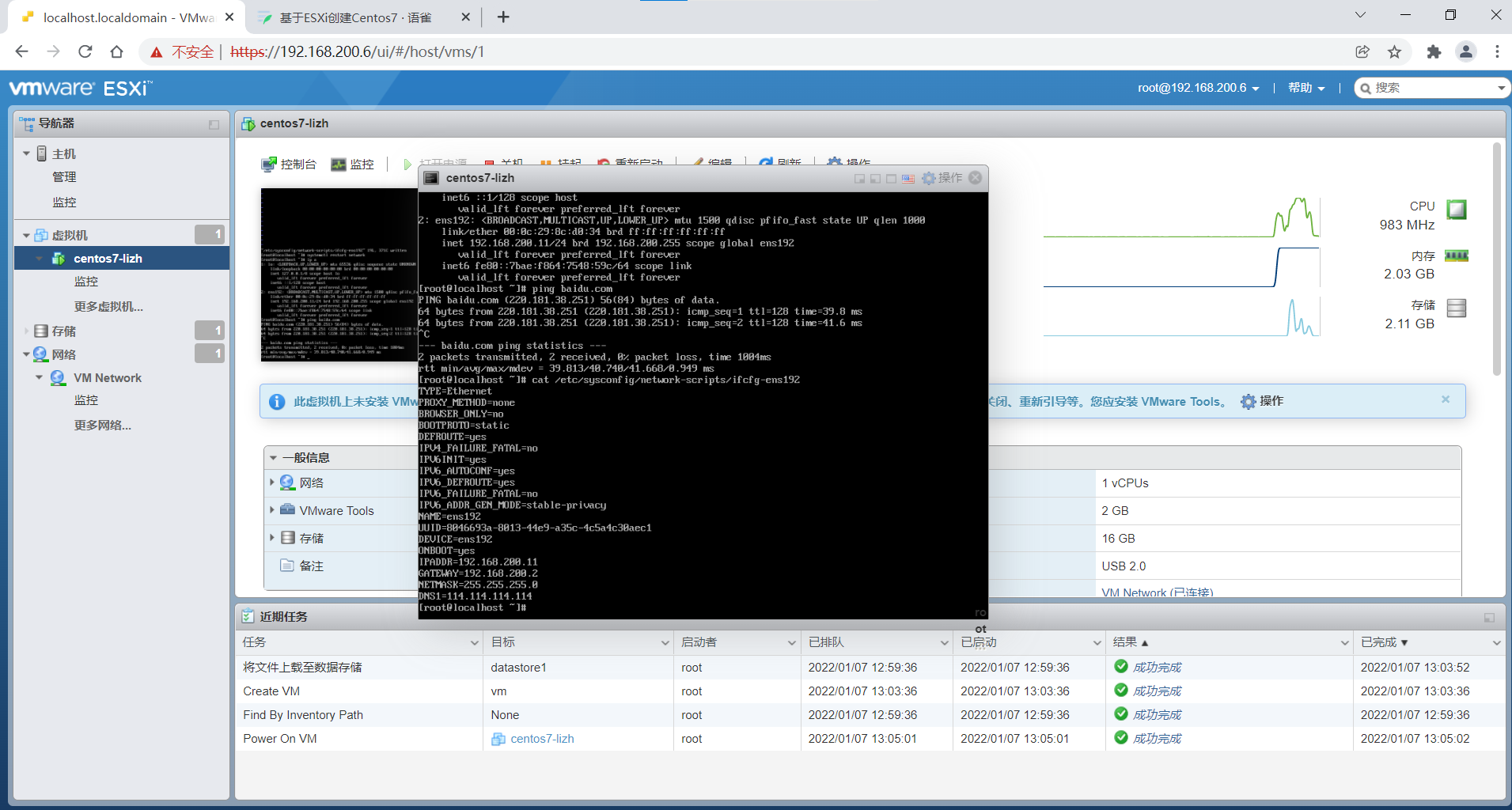The image size is (1512, 810).
Task: Select 监控 under 主机
Action: (x=64, y=202)
